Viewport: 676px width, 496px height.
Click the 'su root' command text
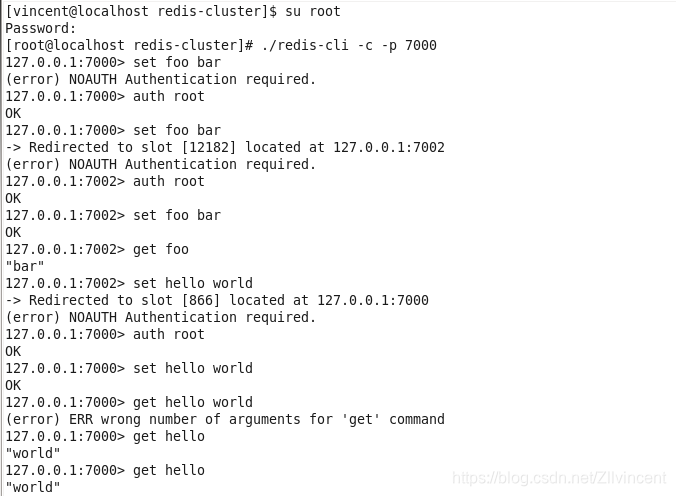(x=313, y=11)
